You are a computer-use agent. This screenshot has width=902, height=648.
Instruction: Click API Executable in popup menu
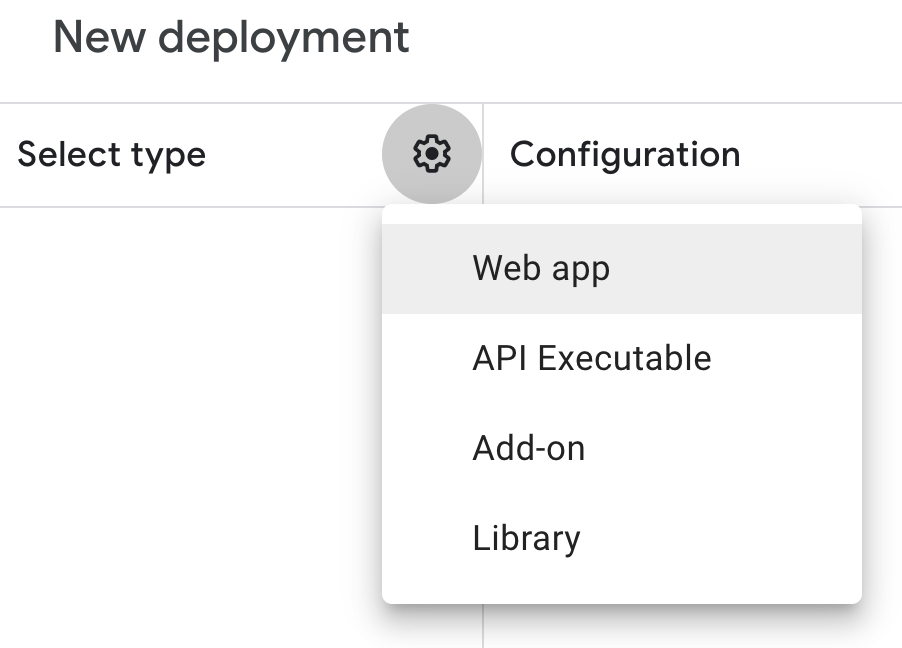(x=622, y=359)
